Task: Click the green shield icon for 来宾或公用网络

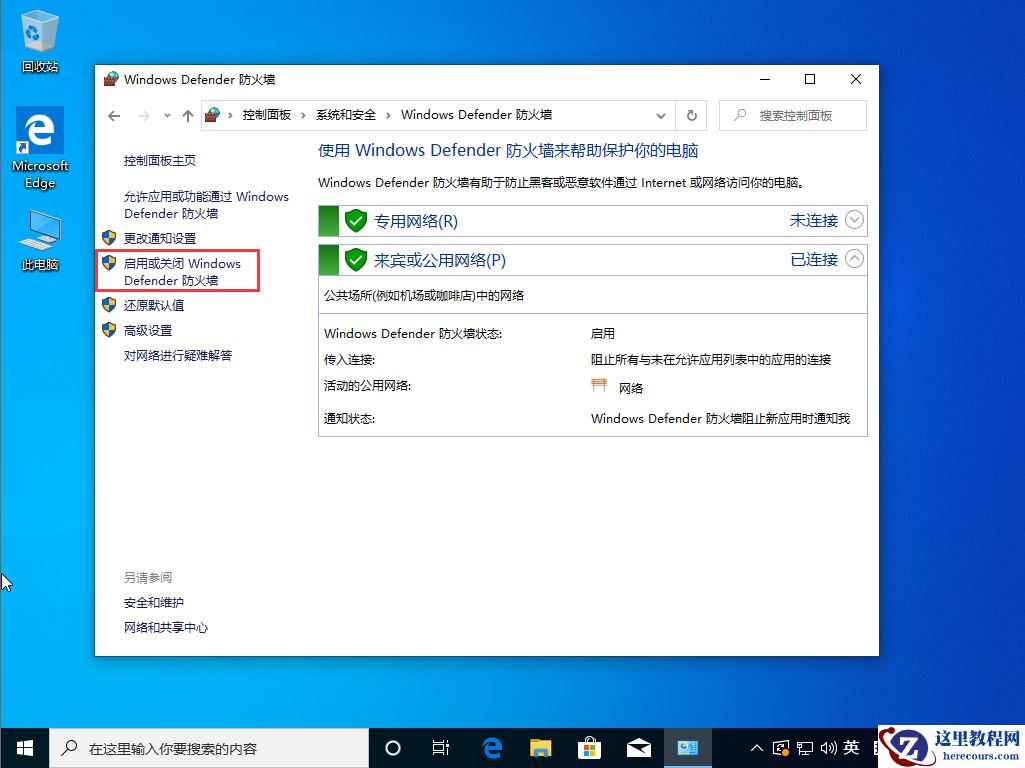Action: [356, 260]
